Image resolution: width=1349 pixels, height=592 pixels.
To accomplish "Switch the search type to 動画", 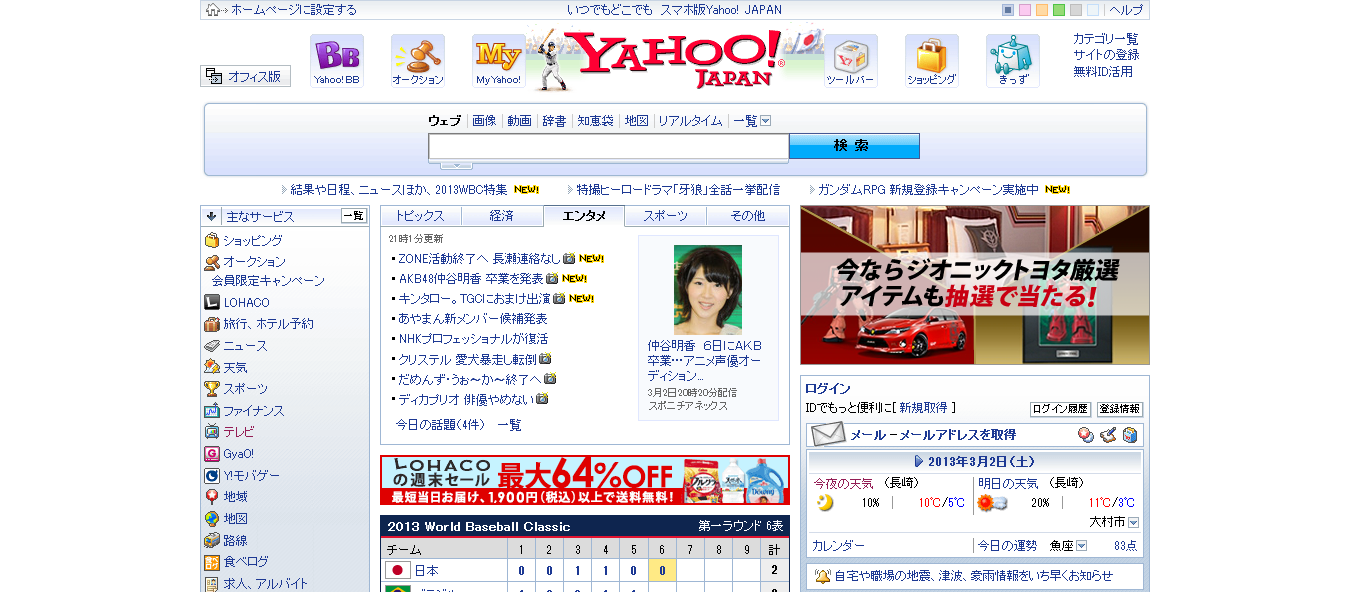I will pyautogui.click(x=519, y=121).
